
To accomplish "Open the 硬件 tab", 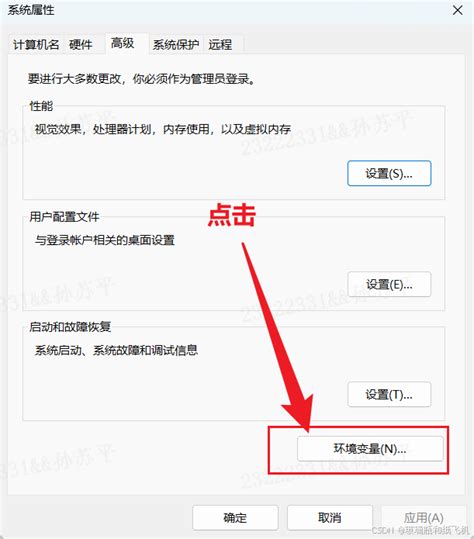I will (81, 45).
